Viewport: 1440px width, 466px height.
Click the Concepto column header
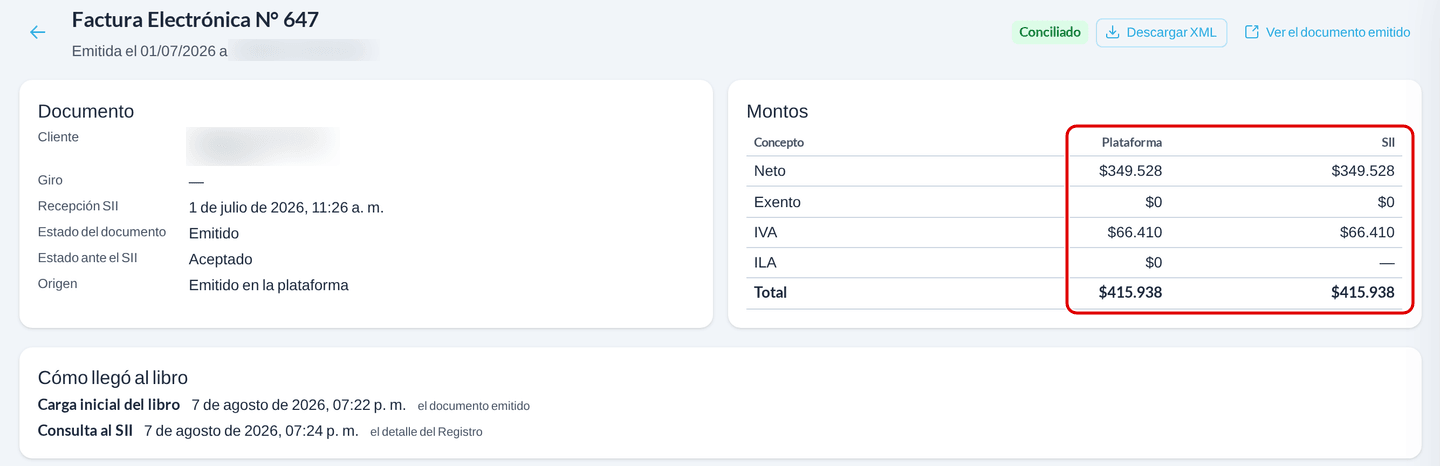coord(779,142)
